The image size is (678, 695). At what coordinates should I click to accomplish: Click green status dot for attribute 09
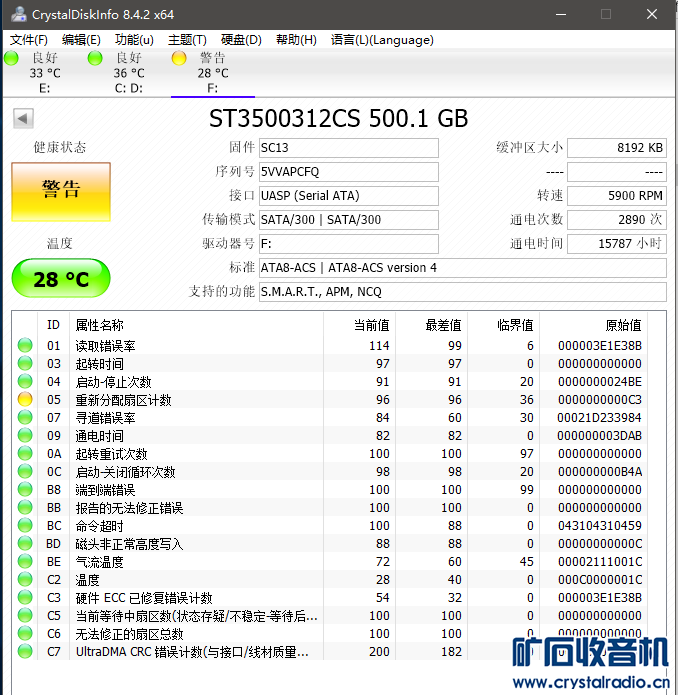[25, 435]
